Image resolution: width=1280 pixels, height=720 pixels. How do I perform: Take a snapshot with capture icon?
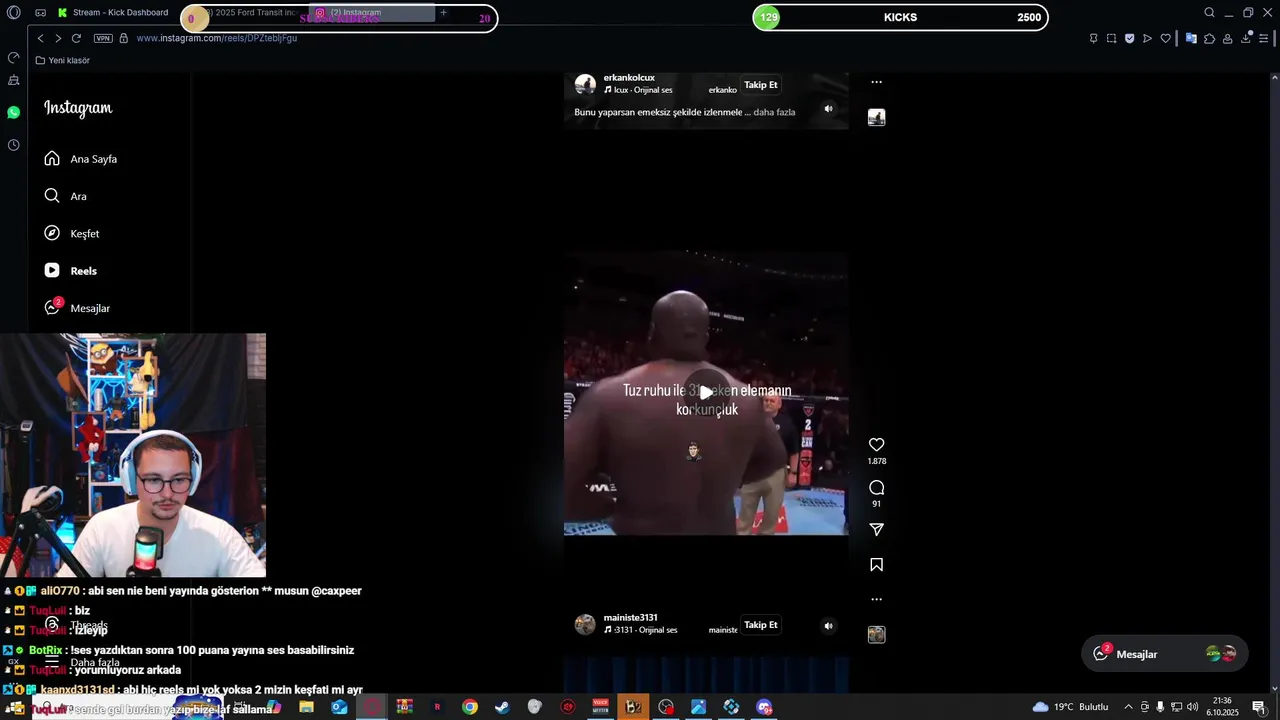coord(1111,38)
